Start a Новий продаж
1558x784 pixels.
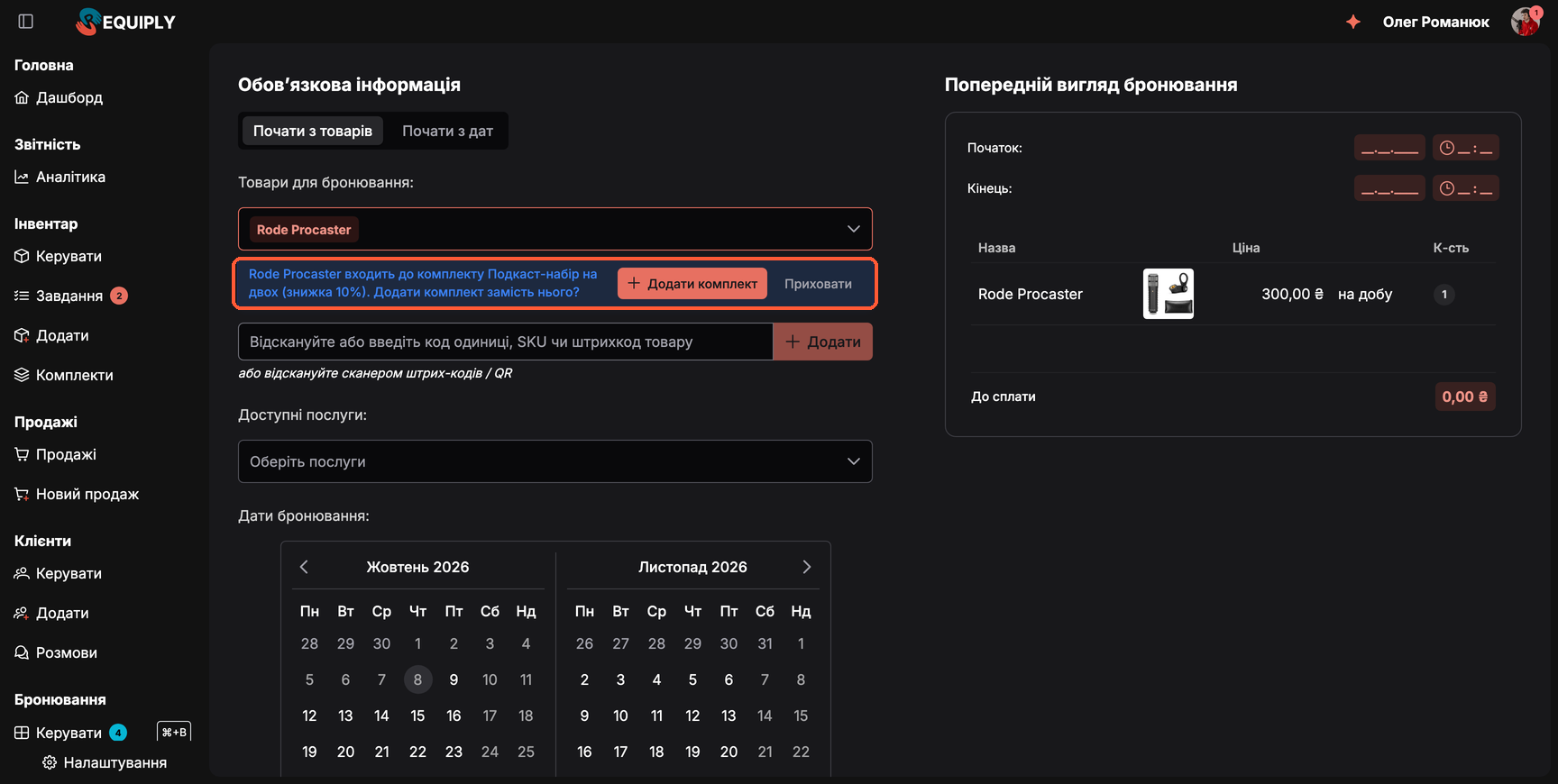(77, 494)
